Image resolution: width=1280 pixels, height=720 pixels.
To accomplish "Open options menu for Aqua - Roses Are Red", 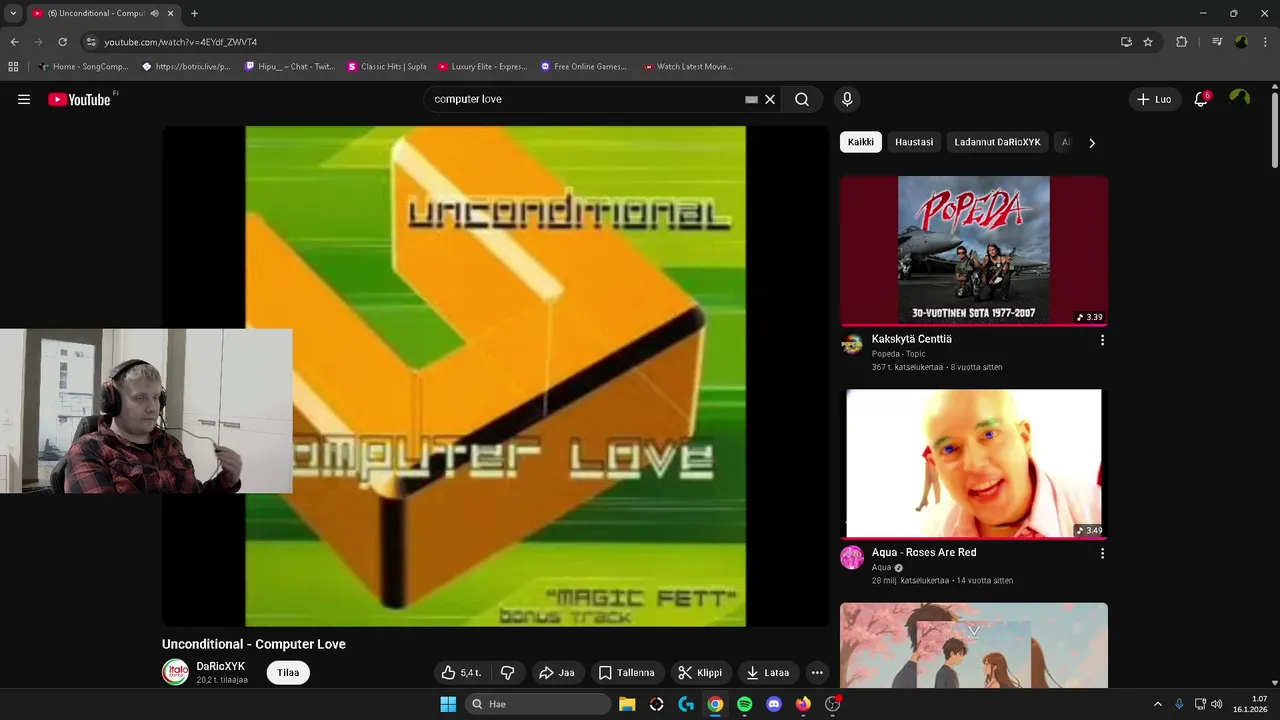I will click(x=1102, y=553).
